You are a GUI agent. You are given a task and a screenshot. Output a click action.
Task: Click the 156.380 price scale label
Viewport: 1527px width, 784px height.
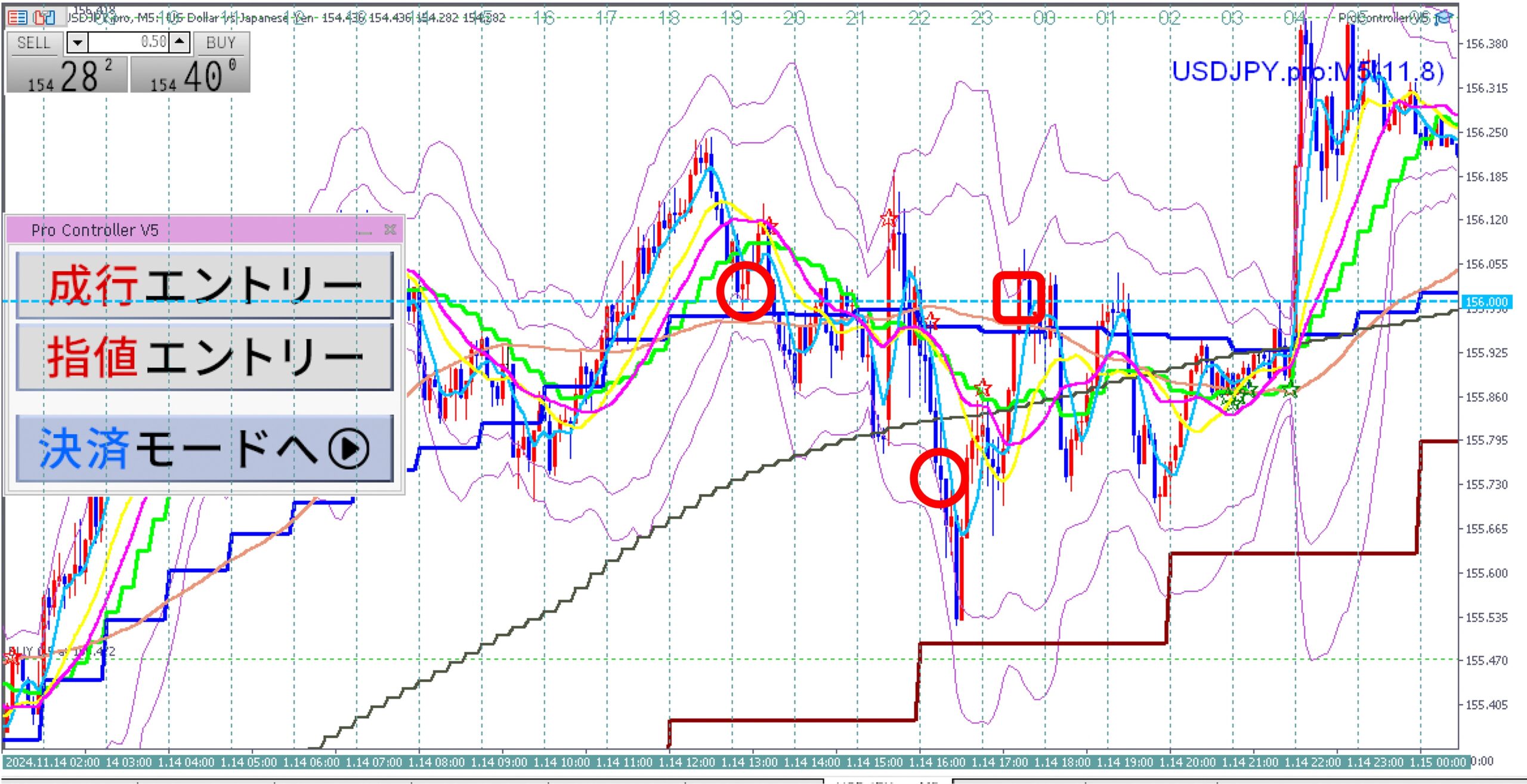(1486, 44)
